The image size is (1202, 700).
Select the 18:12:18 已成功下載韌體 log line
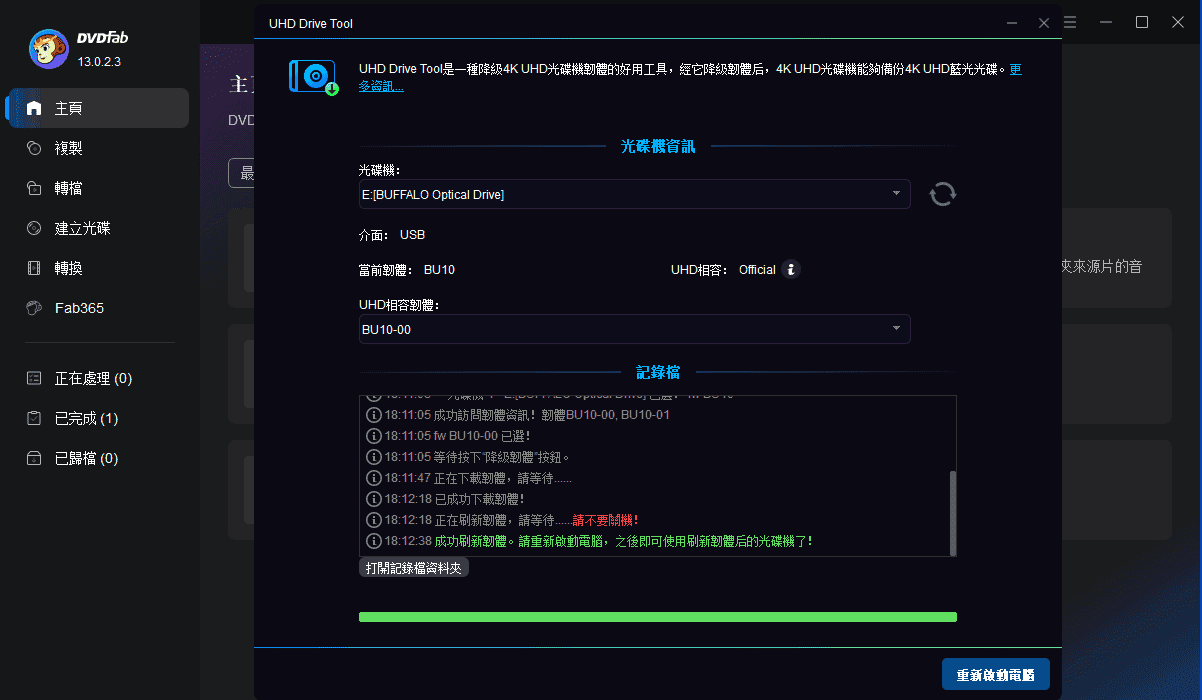click(x=446, y=498)
